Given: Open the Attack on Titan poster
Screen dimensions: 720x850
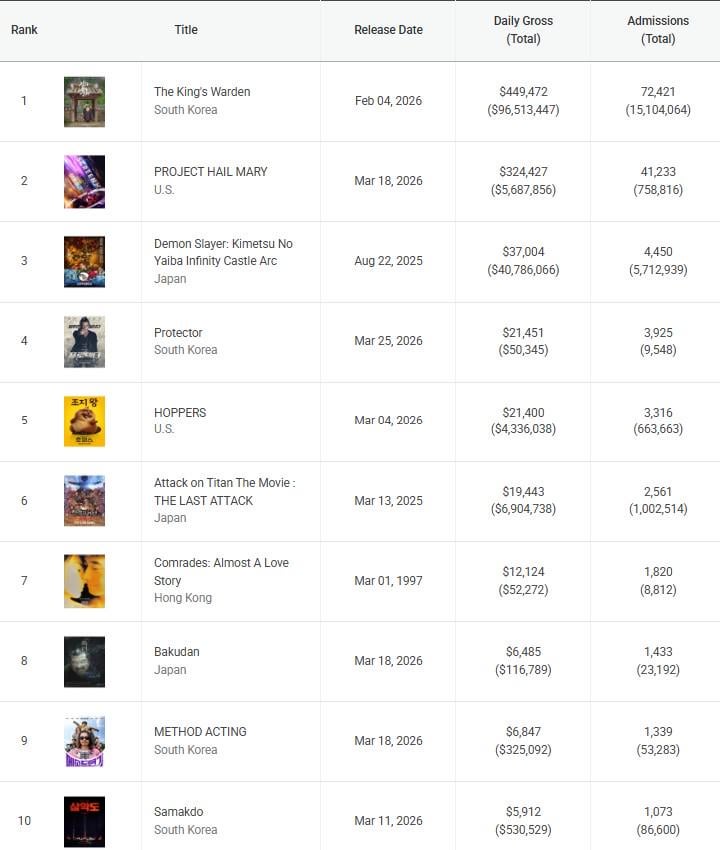Looking at the screenshot, I should [84, 501].
